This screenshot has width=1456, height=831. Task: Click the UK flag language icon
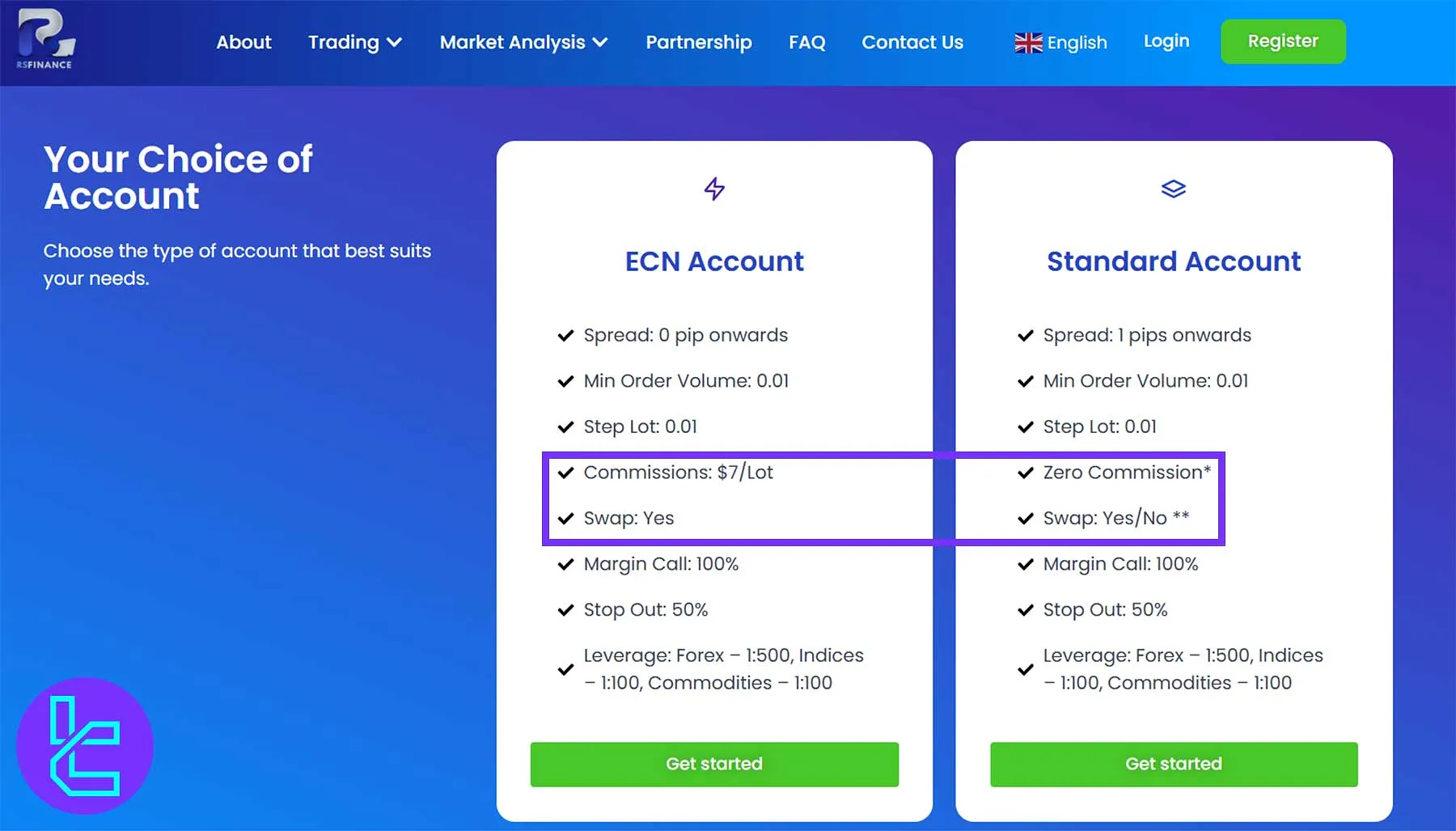tap(1028, 43)
